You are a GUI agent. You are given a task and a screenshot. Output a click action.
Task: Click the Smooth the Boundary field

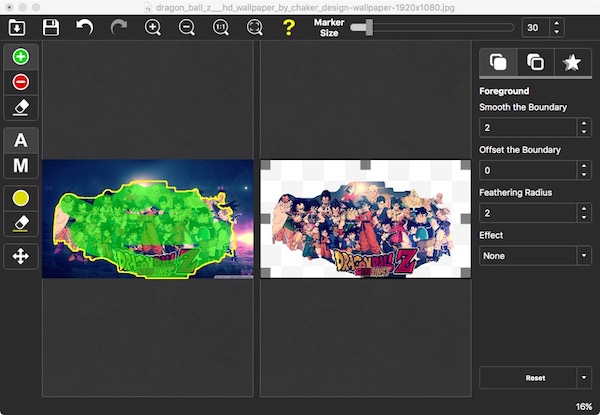tap(528, 127)
